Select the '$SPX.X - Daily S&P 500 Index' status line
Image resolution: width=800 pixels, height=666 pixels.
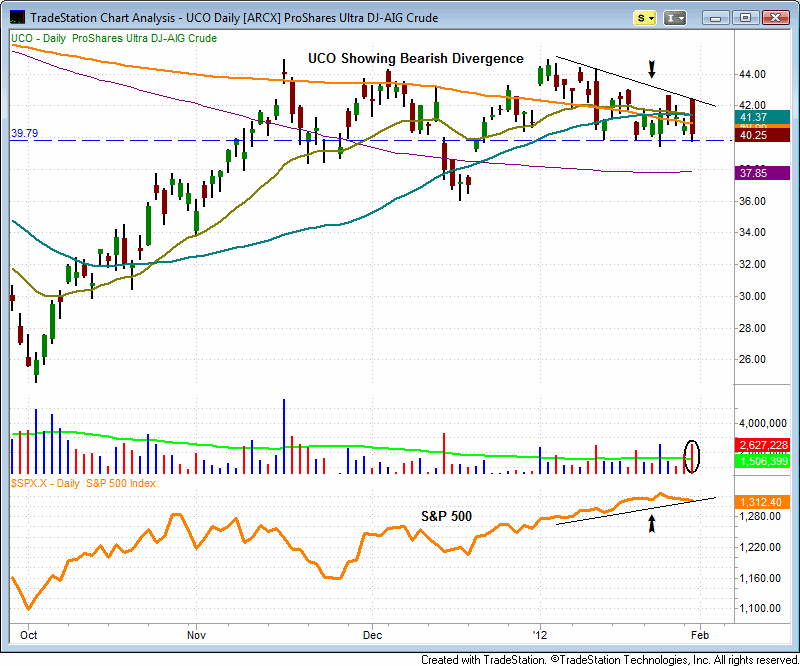(83, 483)
